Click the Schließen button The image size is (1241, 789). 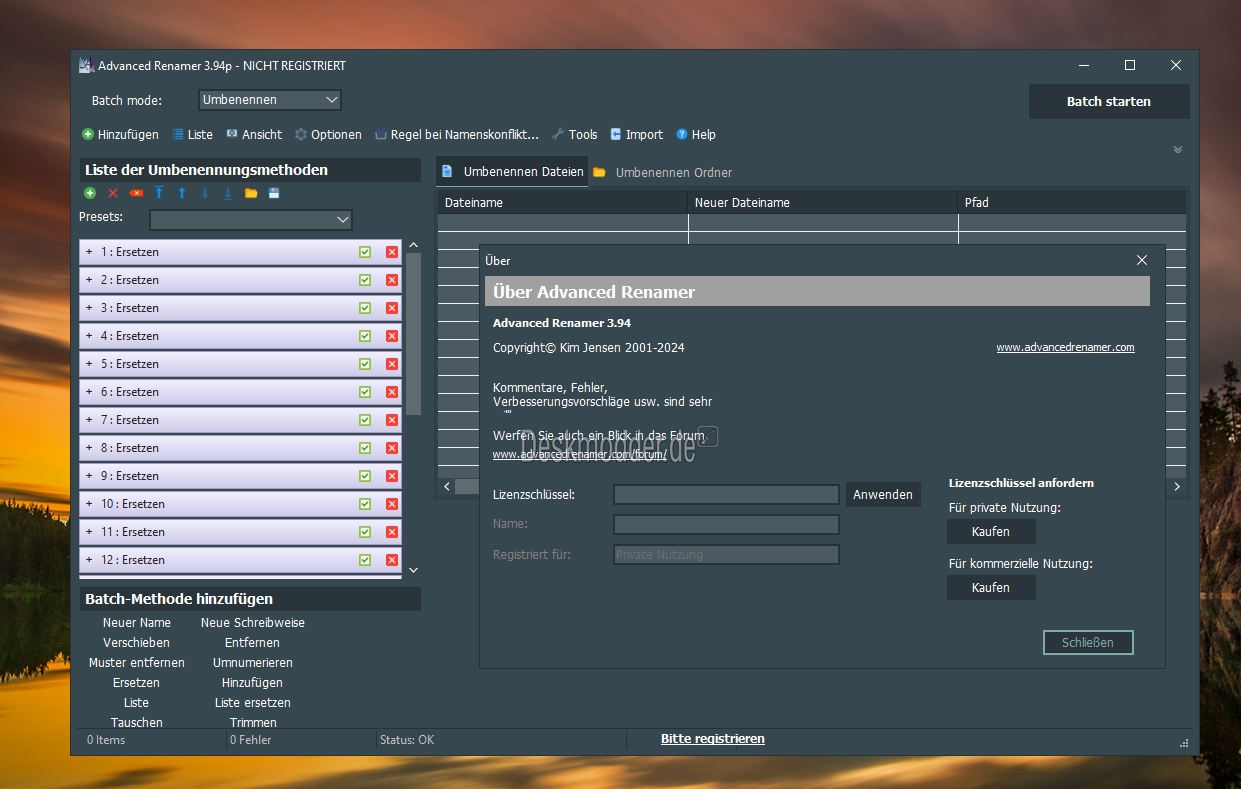1088,642
